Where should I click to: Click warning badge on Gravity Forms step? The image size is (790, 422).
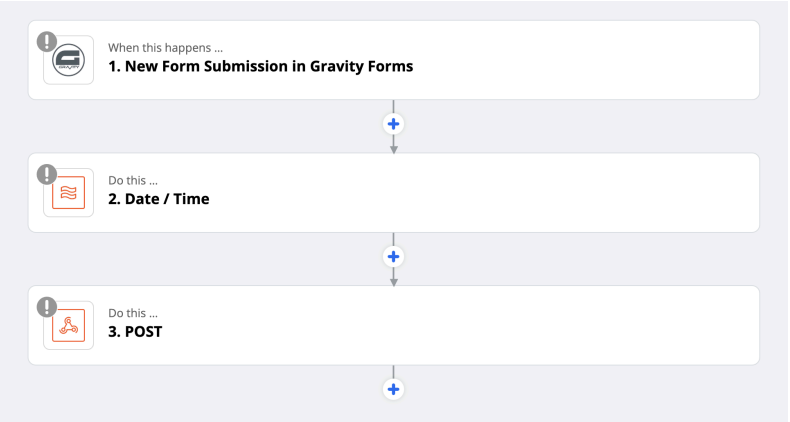[46, 41]
